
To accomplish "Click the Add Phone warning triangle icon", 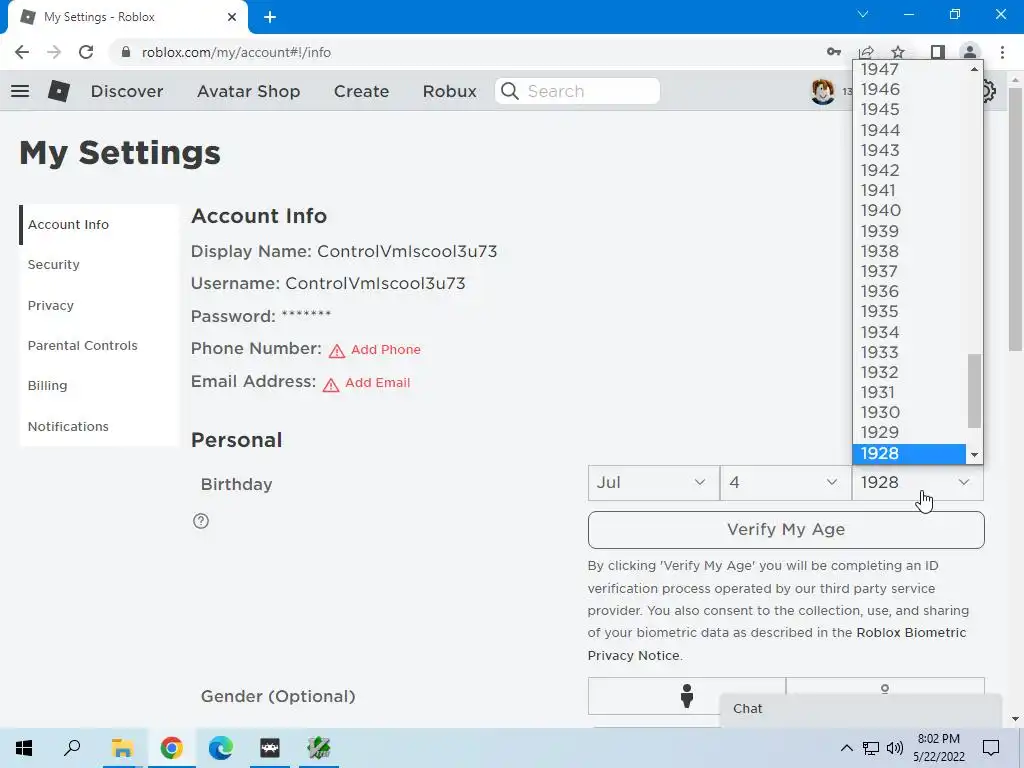I will pyautogui.click(x=337, y=351).
